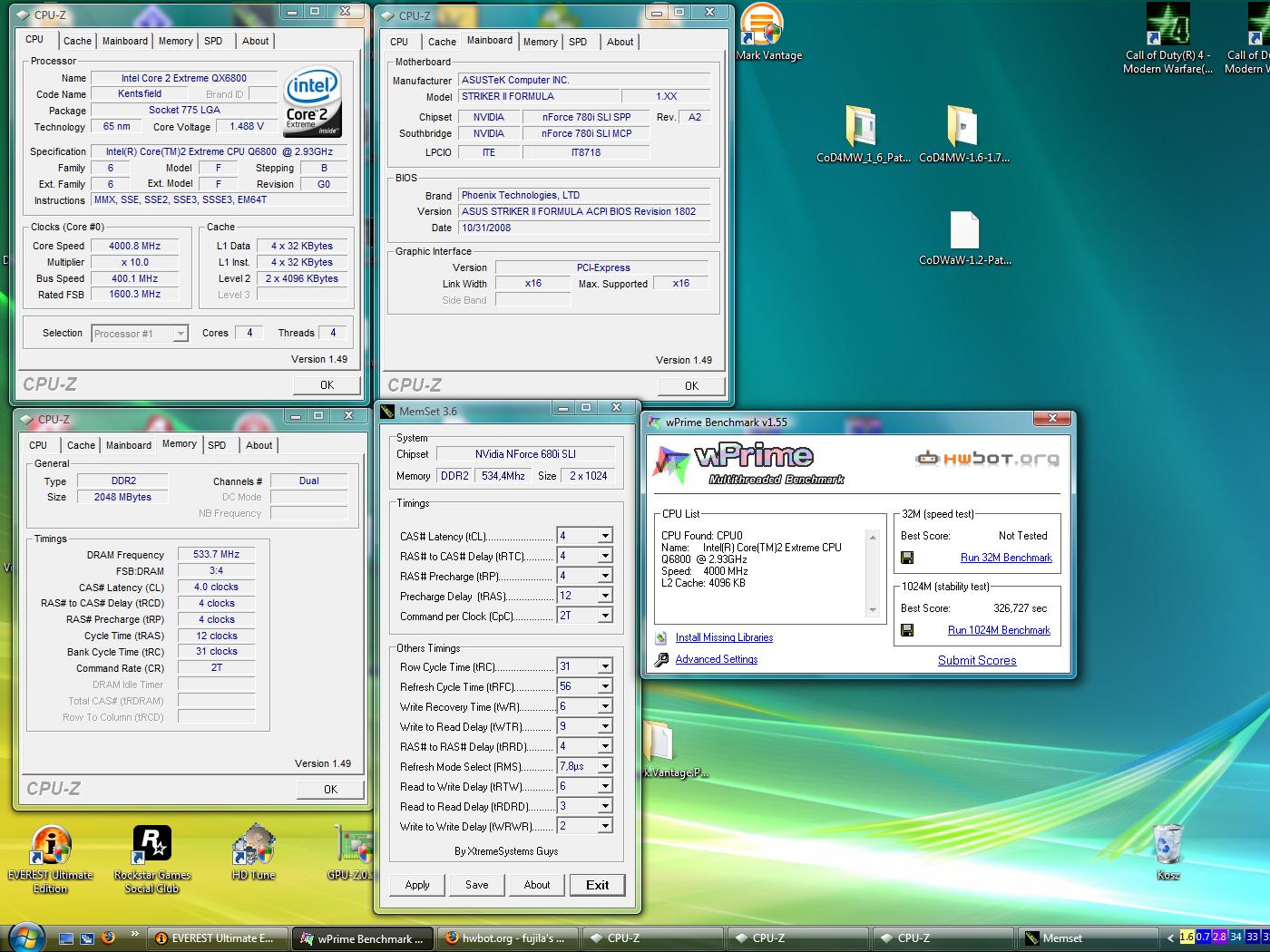1270x952 pixels.
Task: Click hwbot.org logo in wPrime
Action: tap(987, 459)
